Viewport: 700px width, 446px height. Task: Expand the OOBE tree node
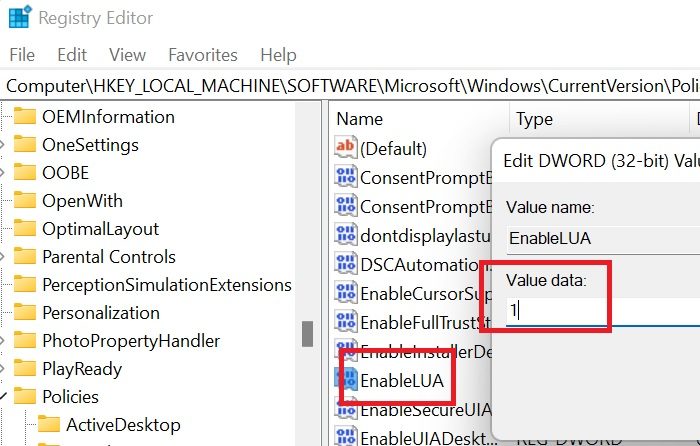click(x=2, y=173)
